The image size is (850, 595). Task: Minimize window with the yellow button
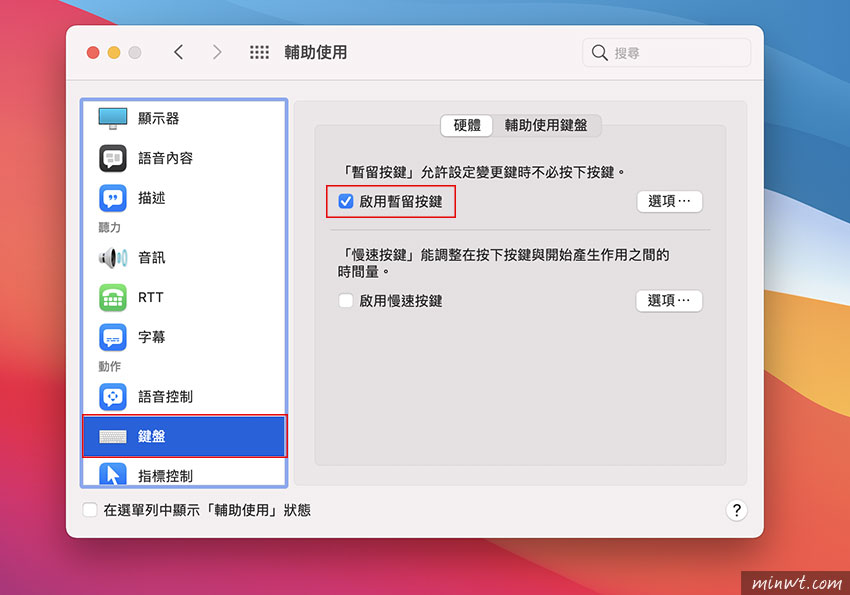coord(114,53)
